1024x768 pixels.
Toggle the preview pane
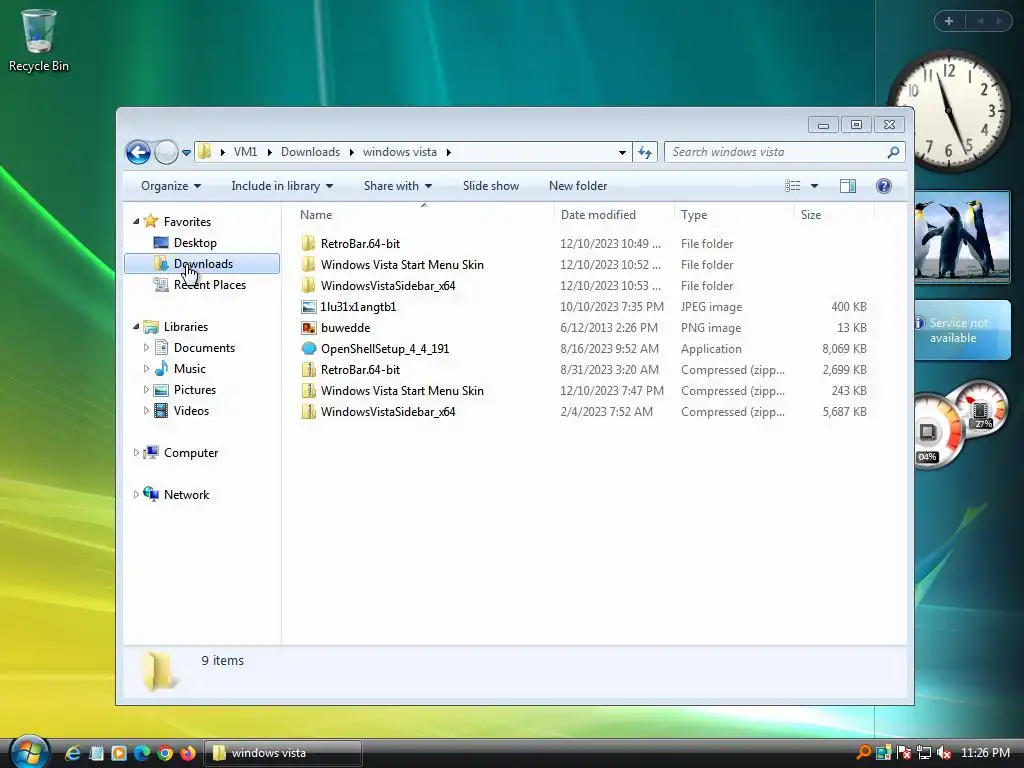(848, 186)
